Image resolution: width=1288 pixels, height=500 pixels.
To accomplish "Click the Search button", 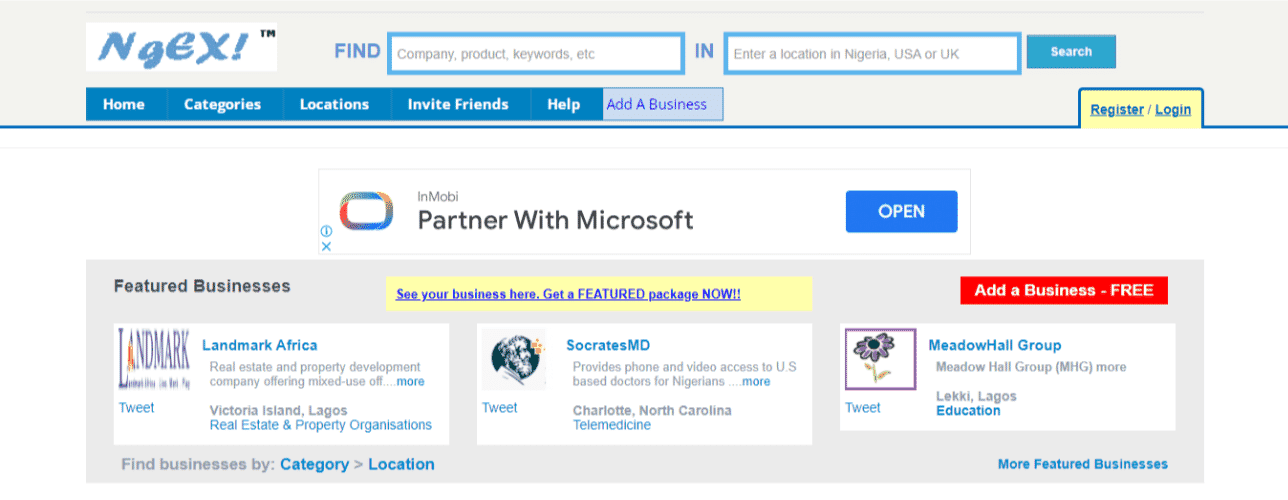I will point(1071,52).
